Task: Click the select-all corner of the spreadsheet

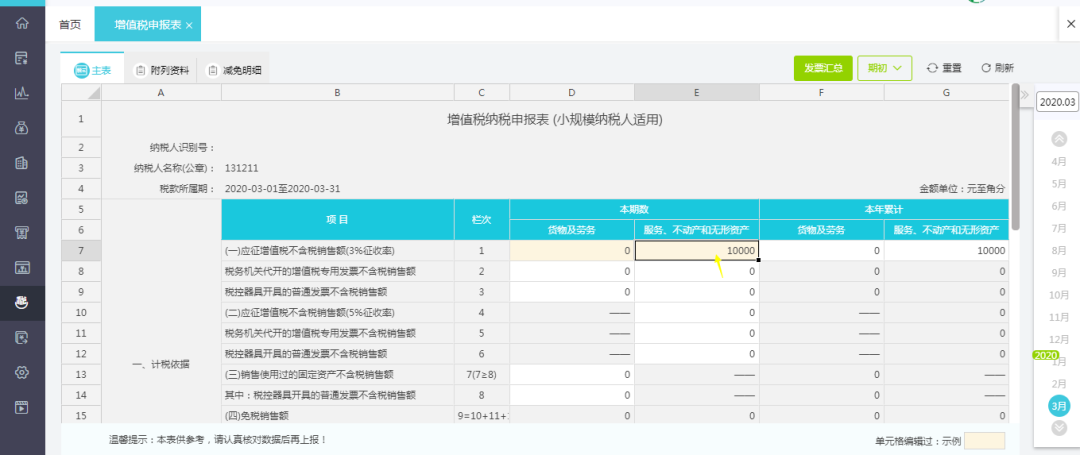Action: [82, 93]
